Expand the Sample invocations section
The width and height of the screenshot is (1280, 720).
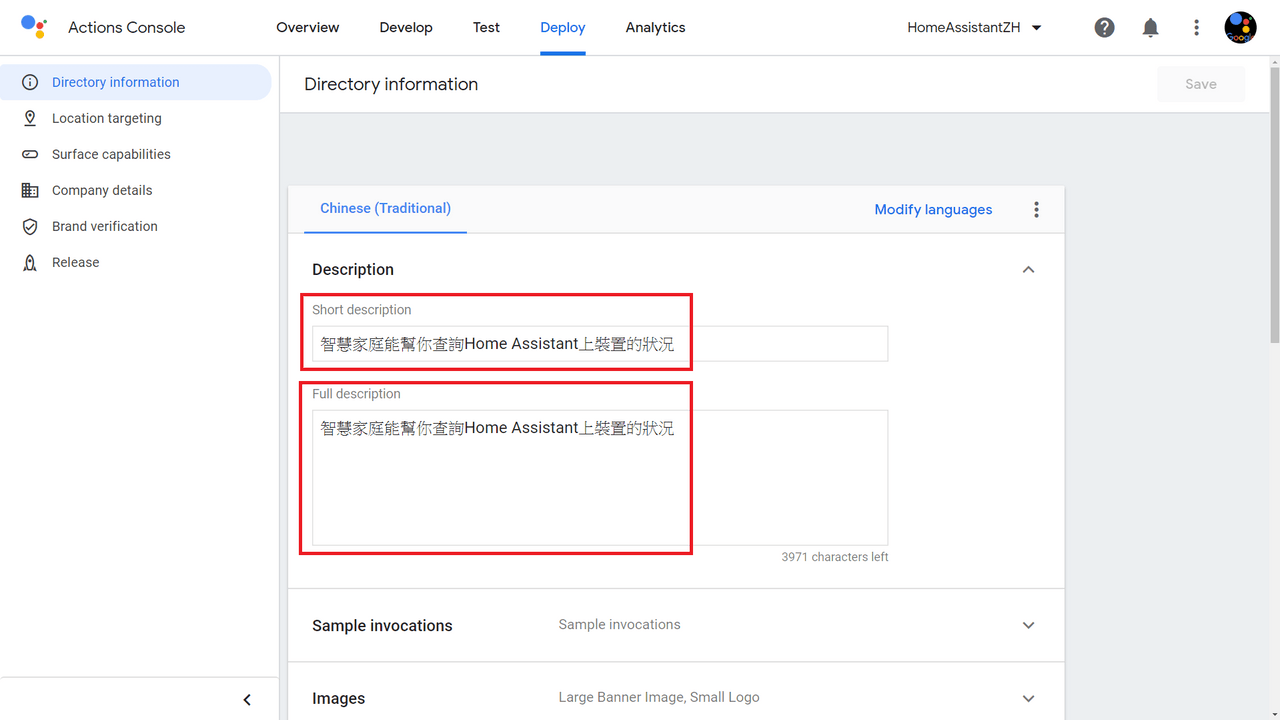pos(1028,625)
